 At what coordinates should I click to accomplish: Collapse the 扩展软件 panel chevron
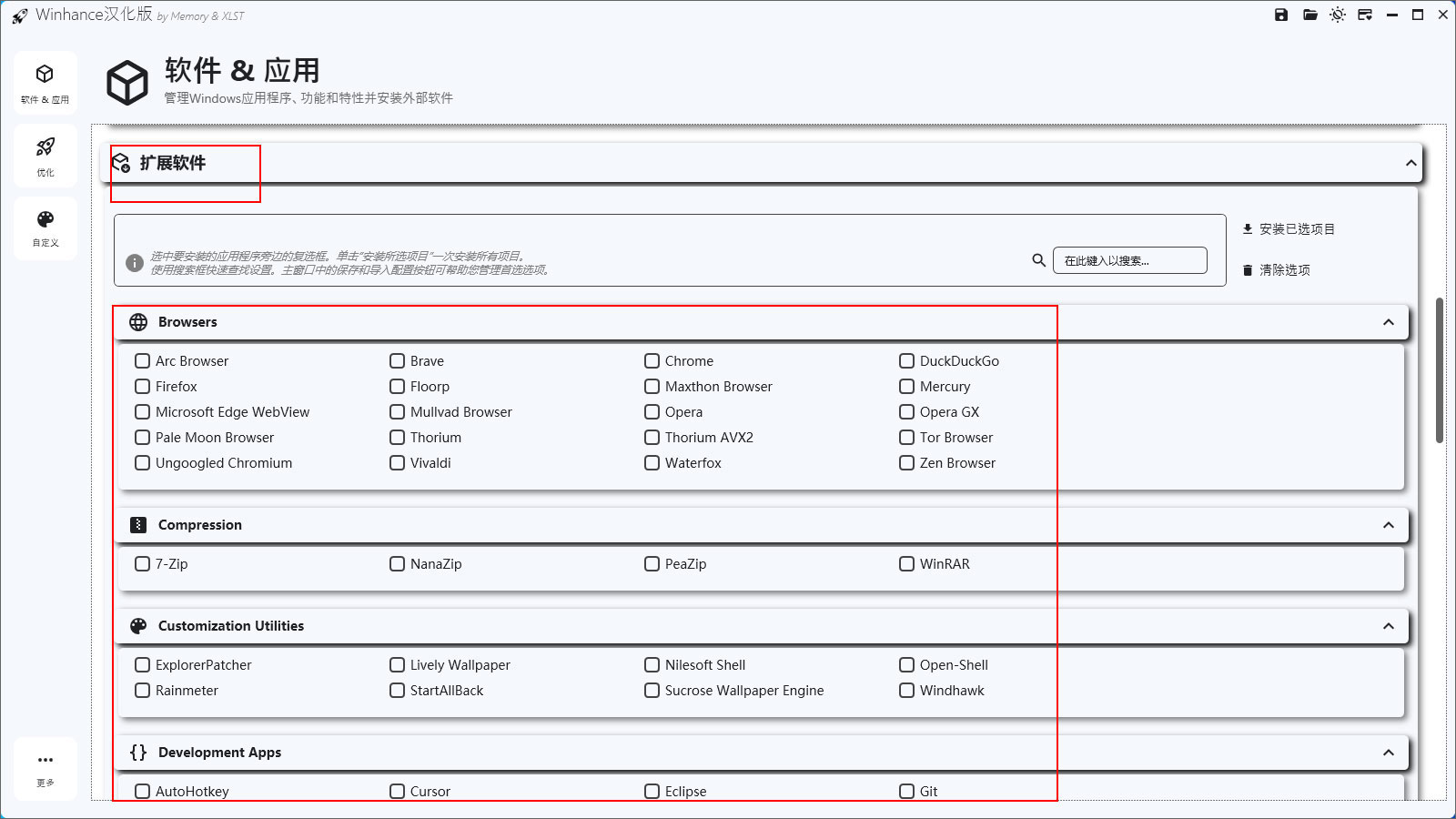click(1410, 164)
